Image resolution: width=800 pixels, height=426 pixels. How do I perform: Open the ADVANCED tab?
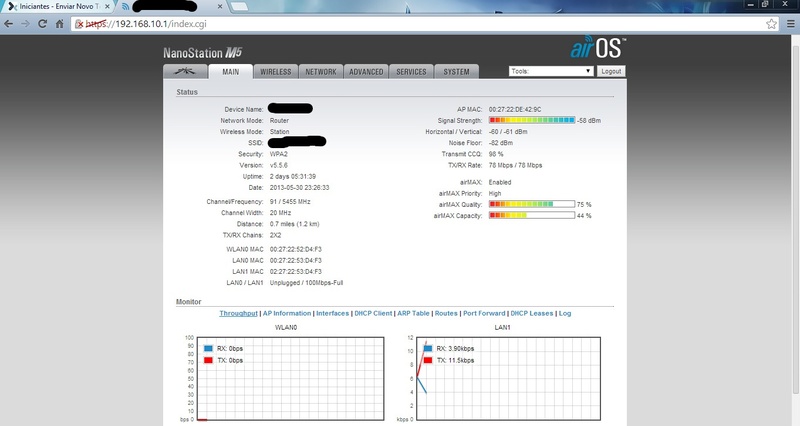[366, 72]
